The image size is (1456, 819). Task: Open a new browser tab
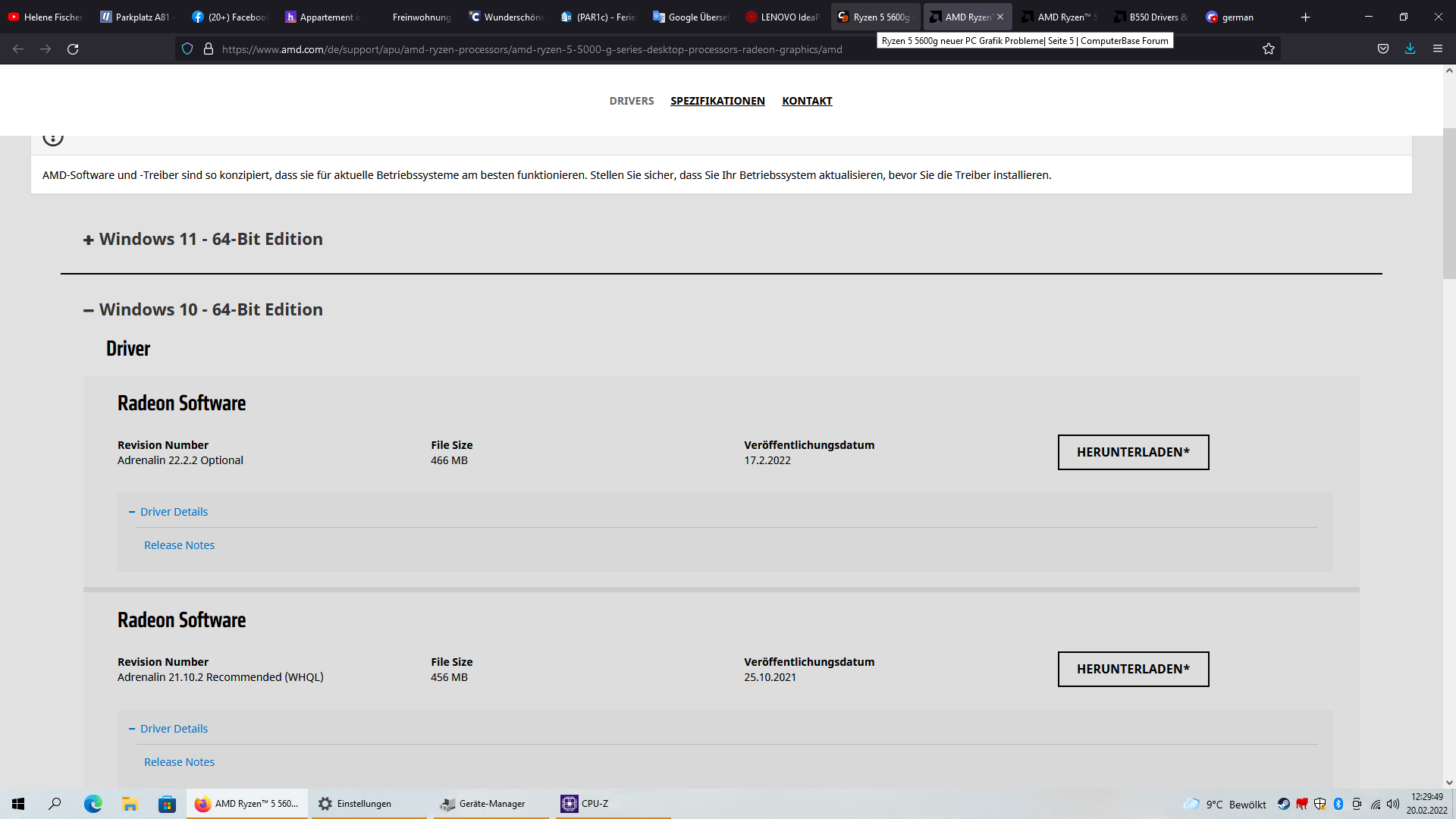pos(1305,17)
